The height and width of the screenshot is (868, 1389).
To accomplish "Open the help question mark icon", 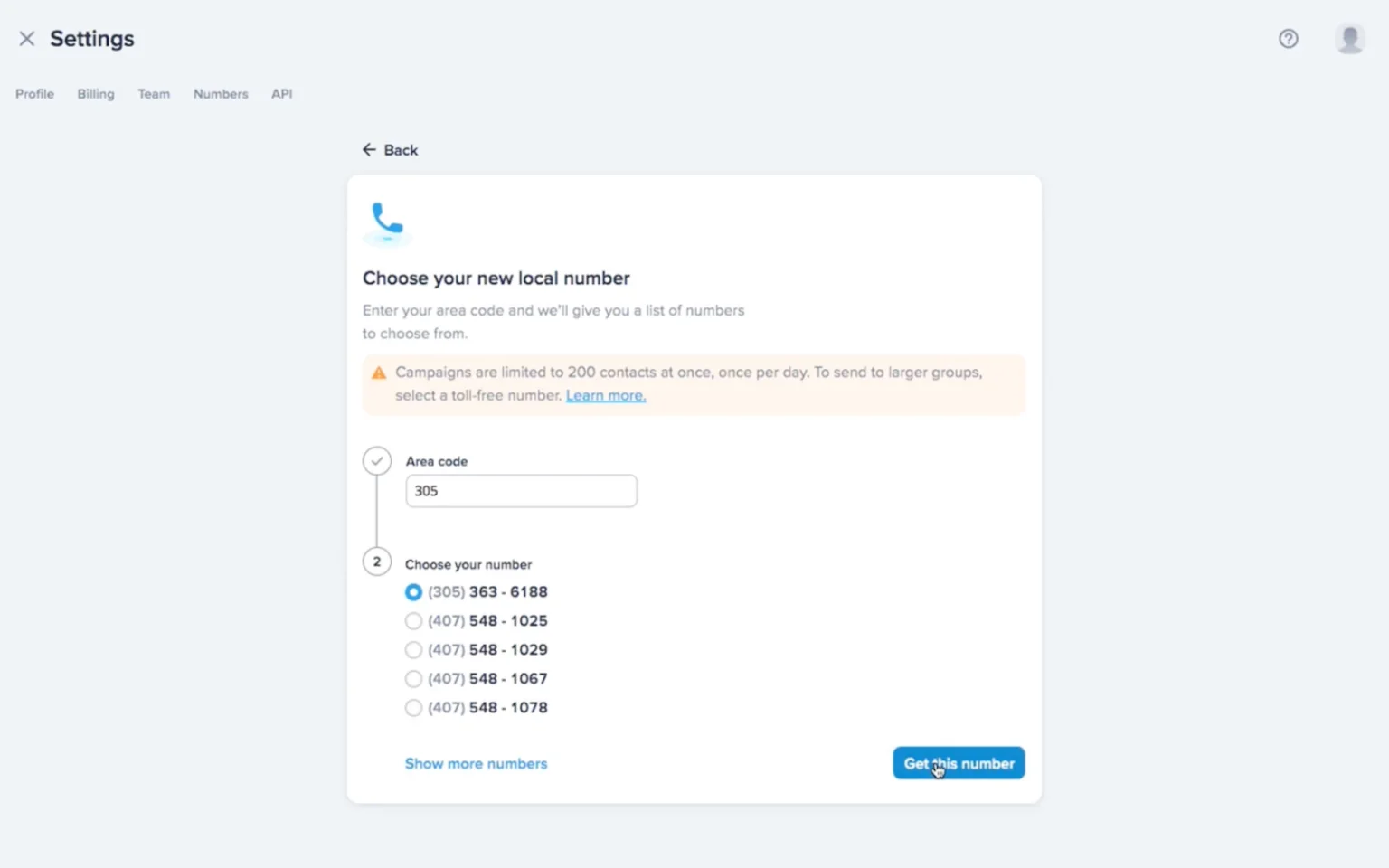I will coord(1288,39).
